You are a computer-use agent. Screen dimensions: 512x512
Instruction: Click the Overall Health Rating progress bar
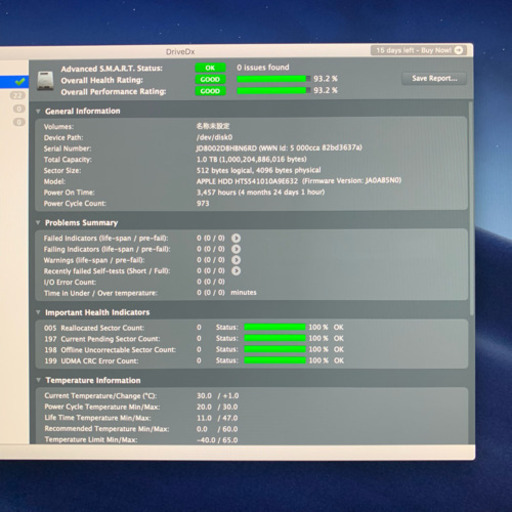[x=273, y=79]
